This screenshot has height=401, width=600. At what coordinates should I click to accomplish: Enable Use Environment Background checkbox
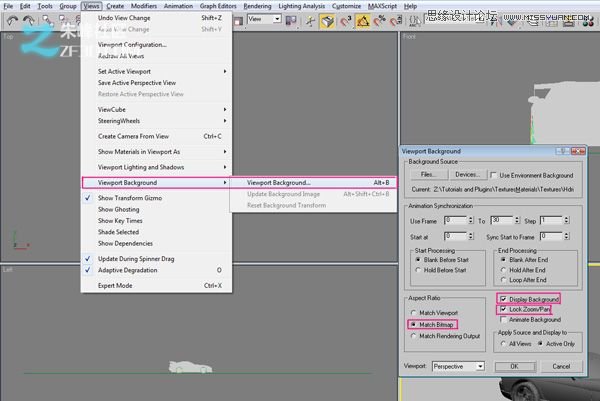[494, 175]
